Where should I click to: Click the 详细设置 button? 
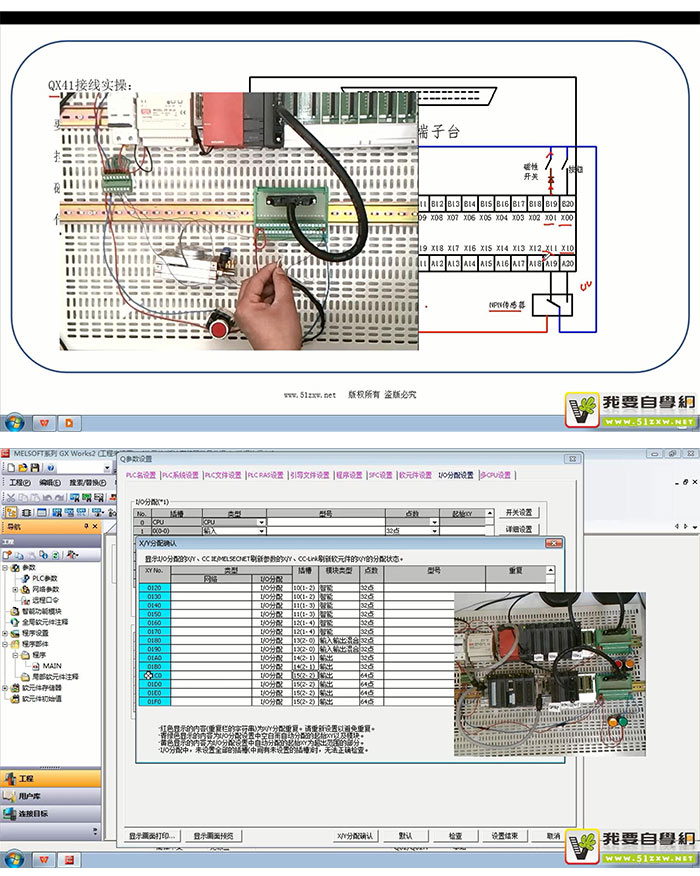(518, 529)
